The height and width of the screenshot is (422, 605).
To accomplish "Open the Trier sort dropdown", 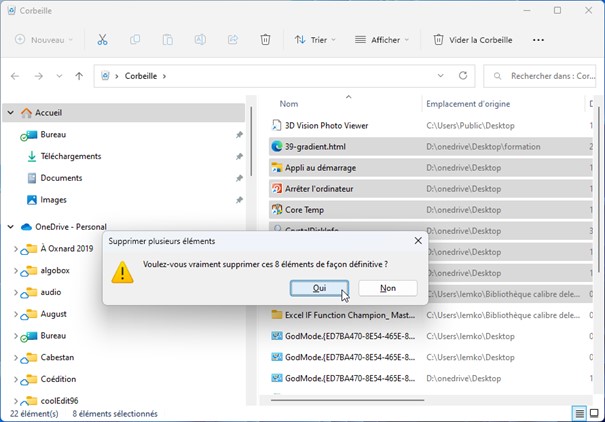I will (314, 40).
